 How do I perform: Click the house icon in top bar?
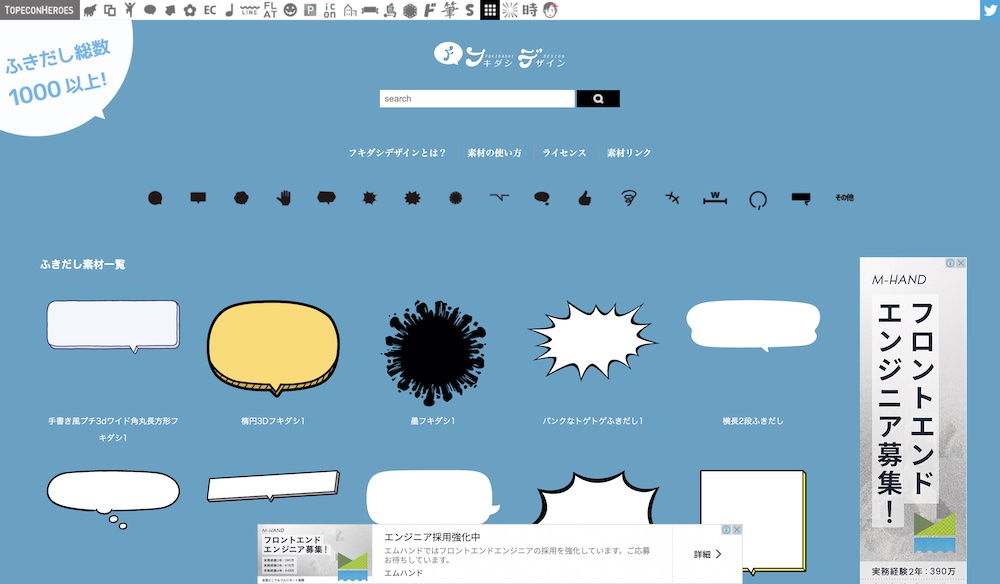click(349, 10)
